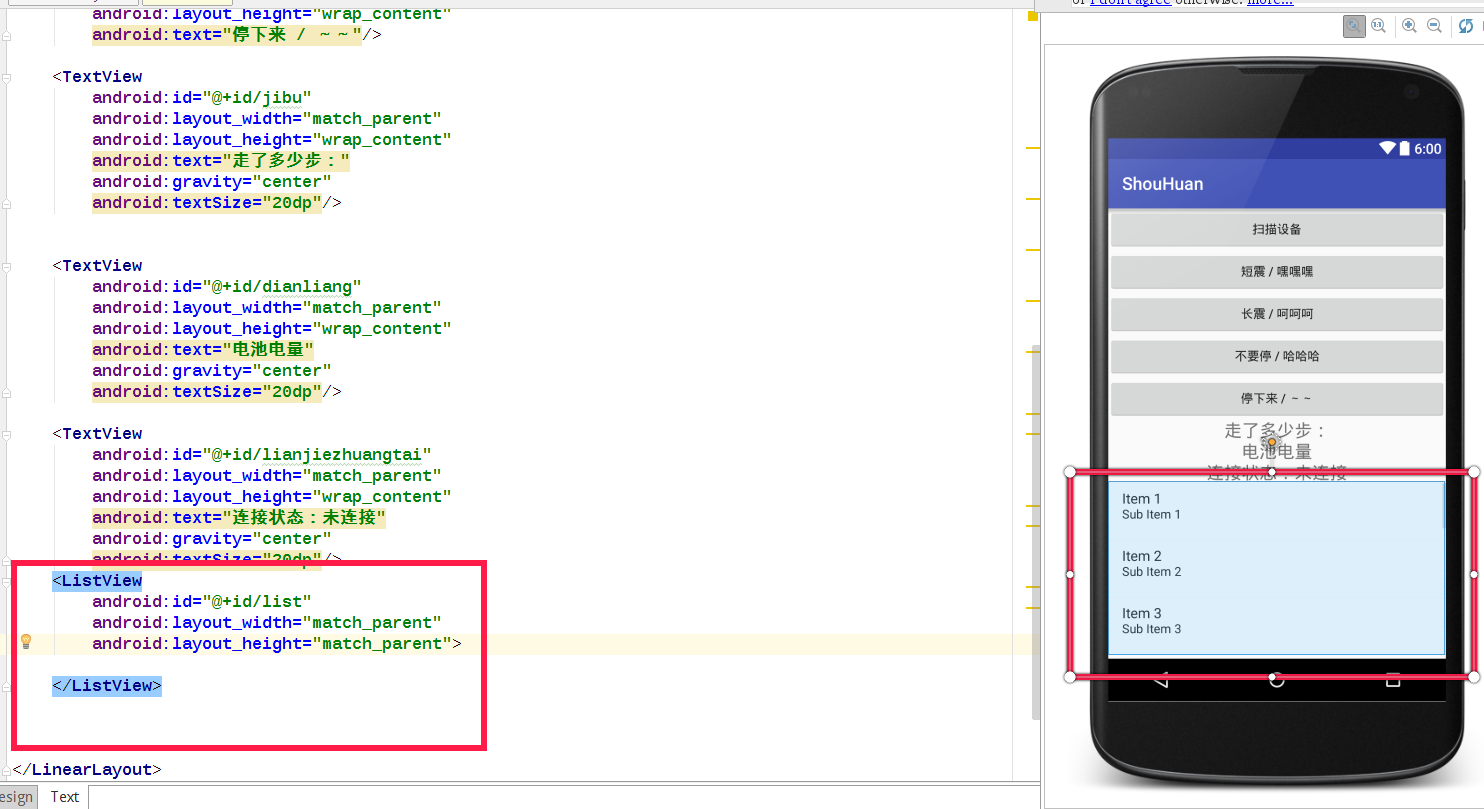Collapse the jibu TextView fold marker

click(x=8, y=77)
